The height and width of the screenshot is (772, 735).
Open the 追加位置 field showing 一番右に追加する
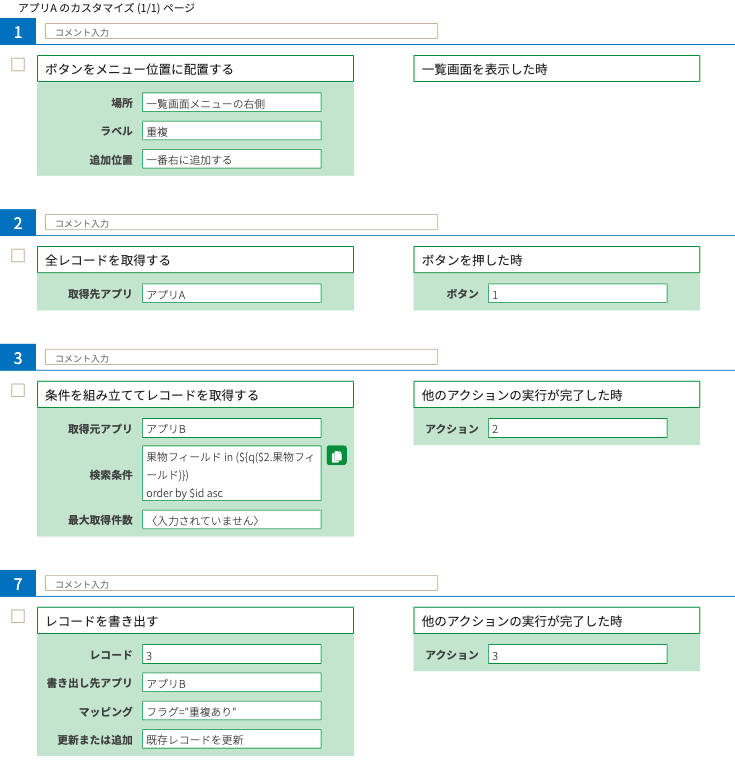(x=232, y=159)
